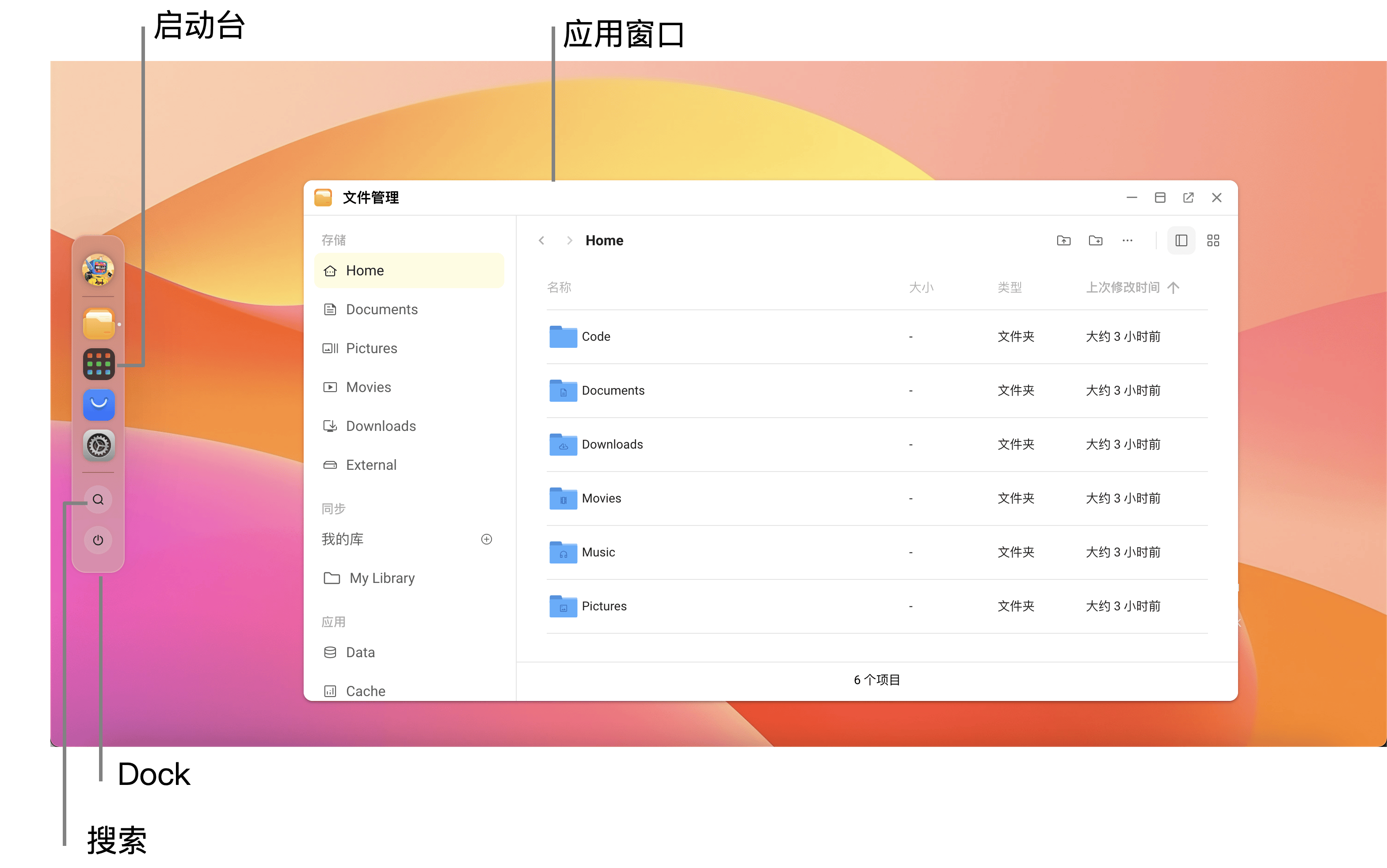Go back with left chevron

(541, 240)
